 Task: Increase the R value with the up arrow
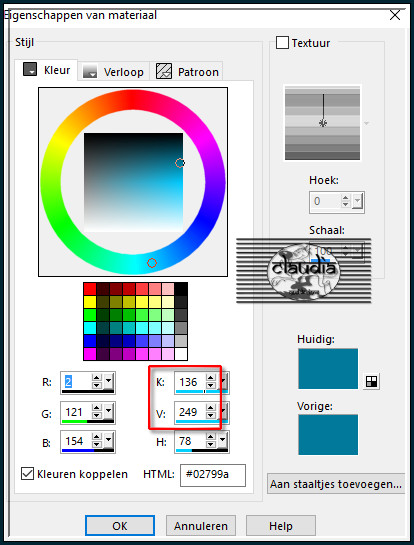tap(97, 378)
